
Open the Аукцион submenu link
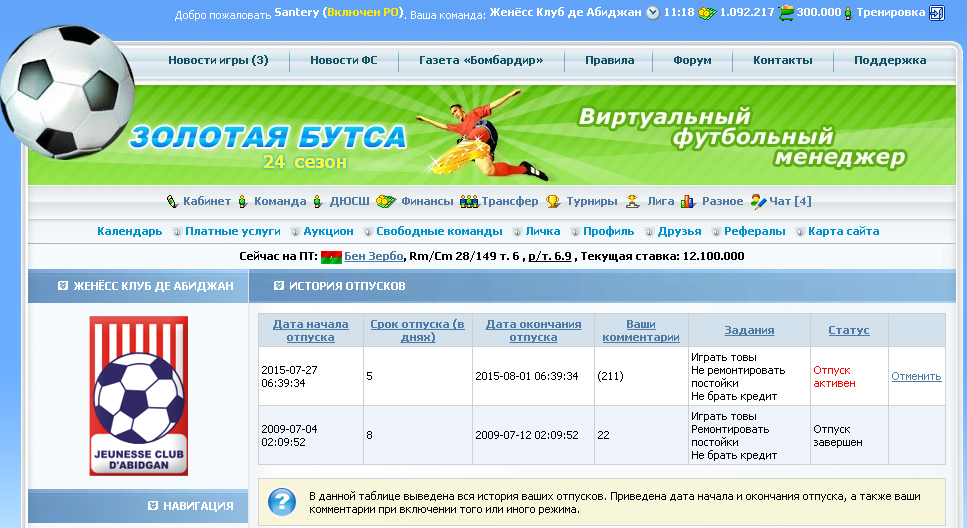[x=328, y=231]
